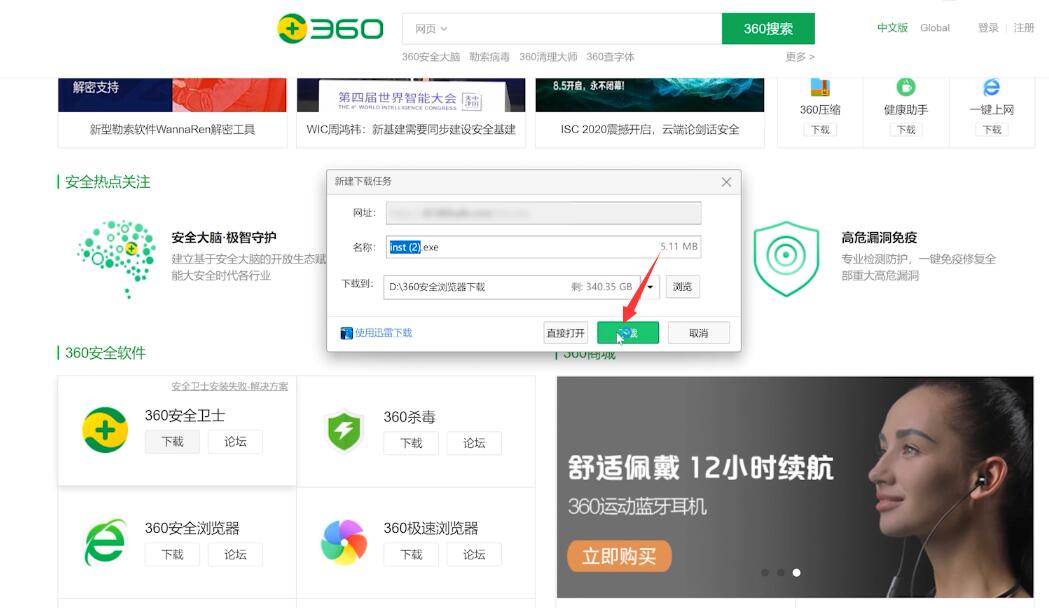This screenshot has height=608, width=1049.
Task: Click the 网址 URL field in dialog
Action: (x=543, y=213)
